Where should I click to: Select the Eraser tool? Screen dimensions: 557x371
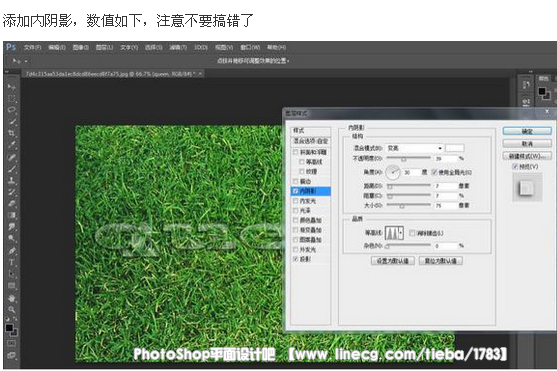click(11, 204)
